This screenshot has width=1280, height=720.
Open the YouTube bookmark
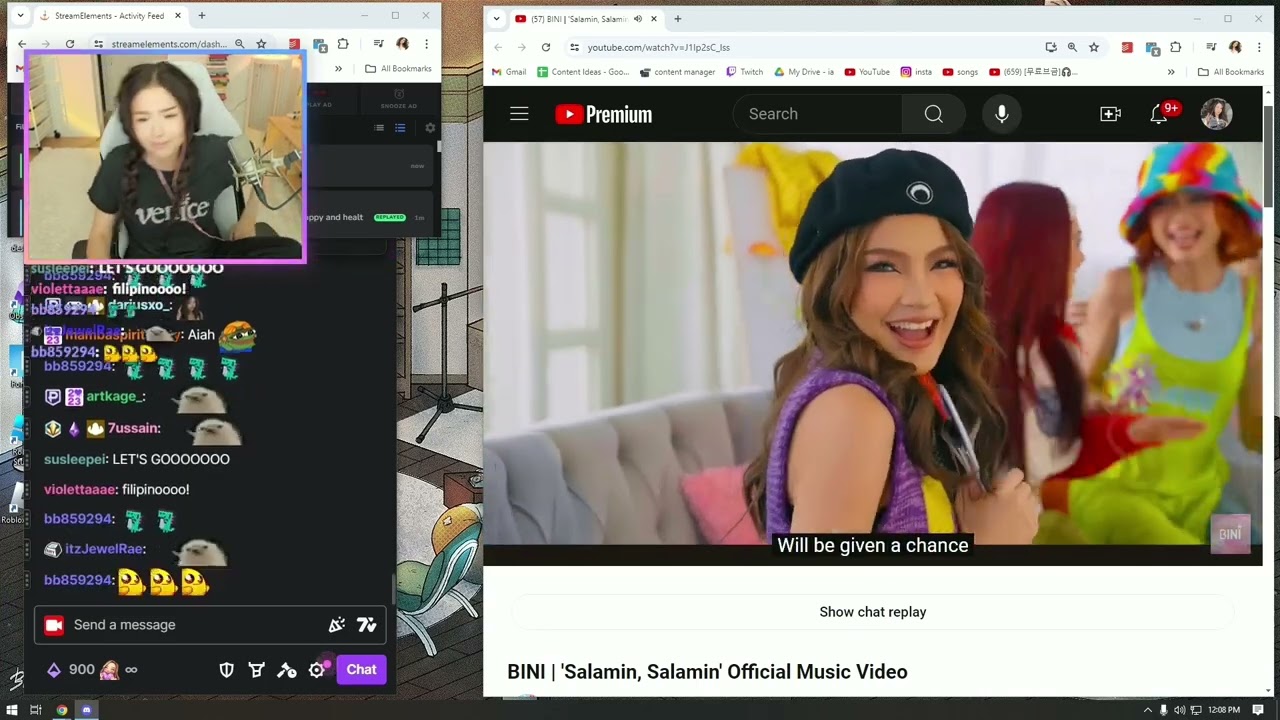[x=867, y=72]
